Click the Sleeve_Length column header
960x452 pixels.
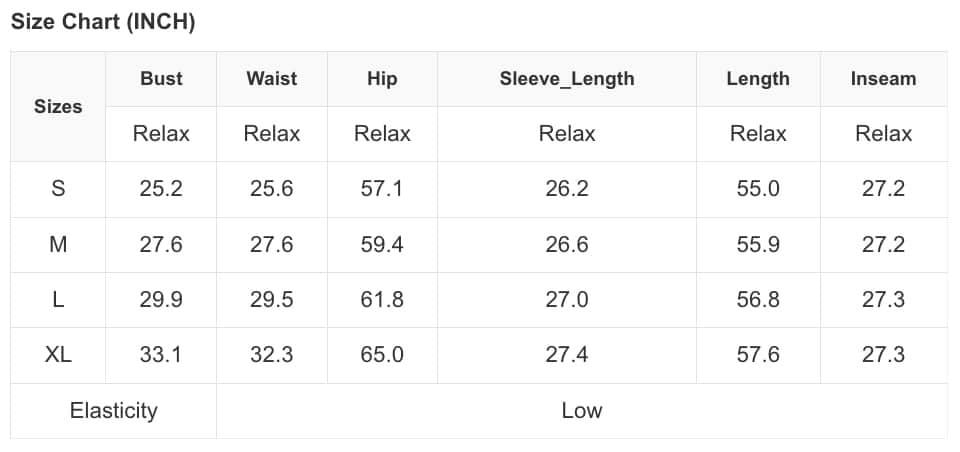(x=567, y=79)
